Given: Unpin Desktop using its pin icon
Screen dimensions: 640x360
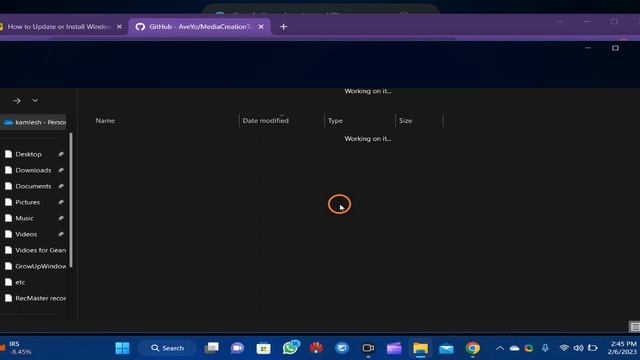Looking at the screenshot, I should pyautogui.click(x=60, y=154).
